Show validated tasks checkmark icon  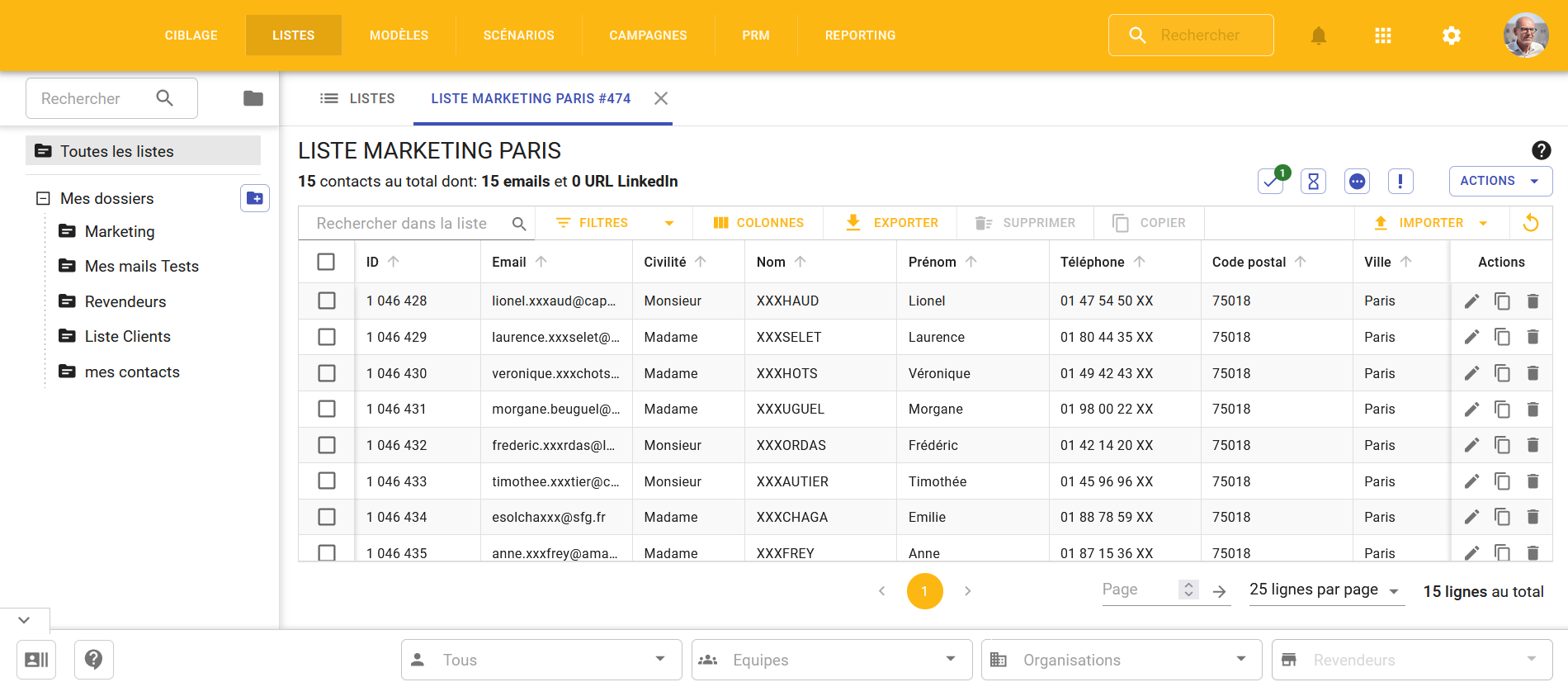point(1271,181)
